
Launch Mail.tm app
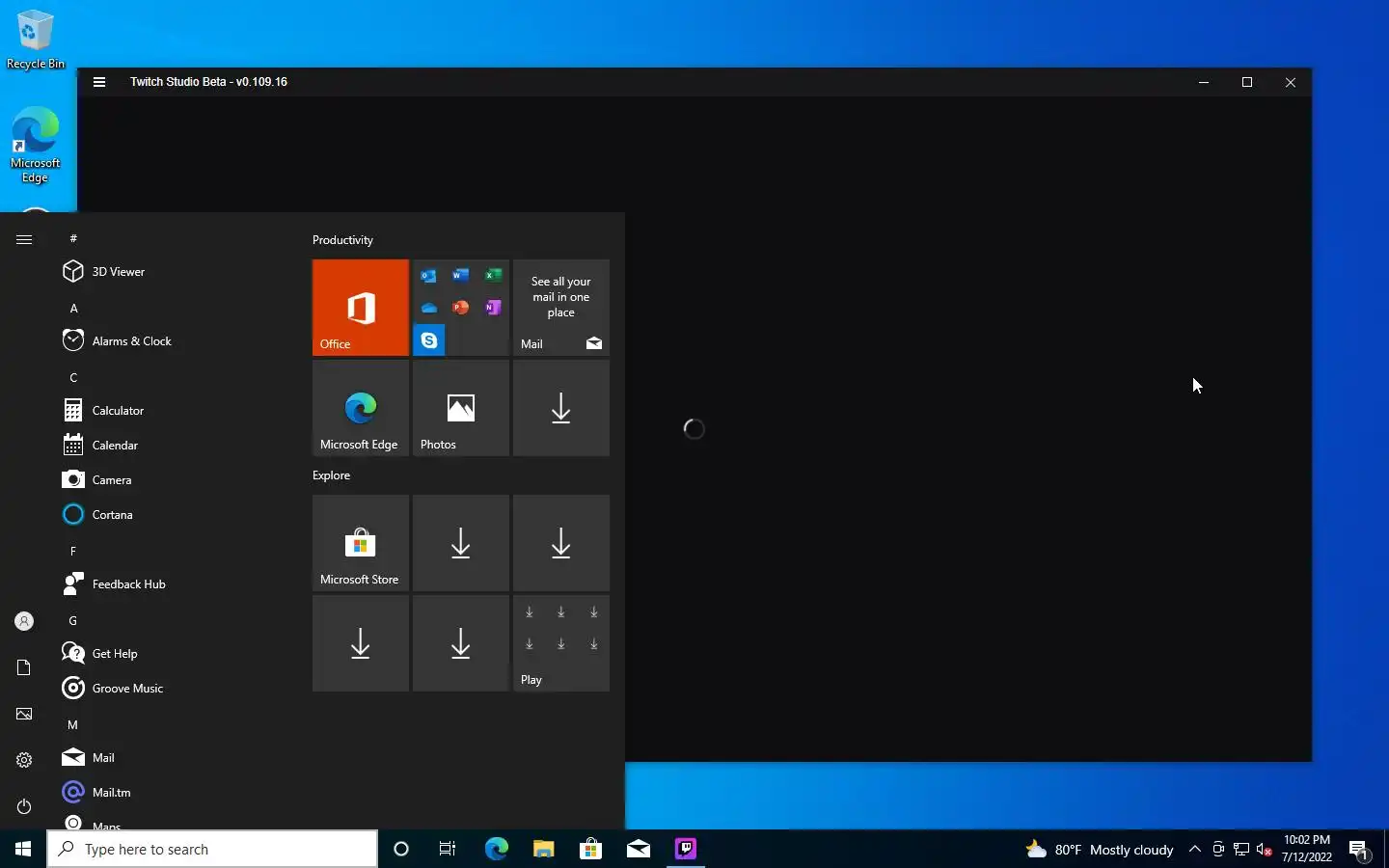click(172, 793)
